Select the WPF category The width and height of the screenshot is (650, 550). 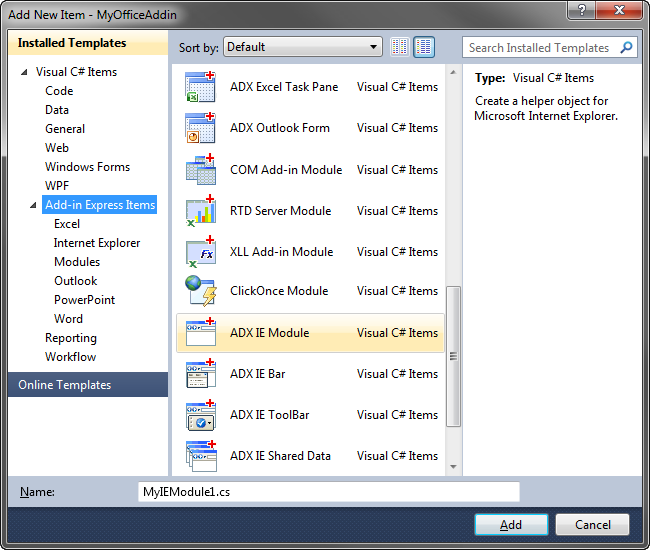(x=57, y=186)
